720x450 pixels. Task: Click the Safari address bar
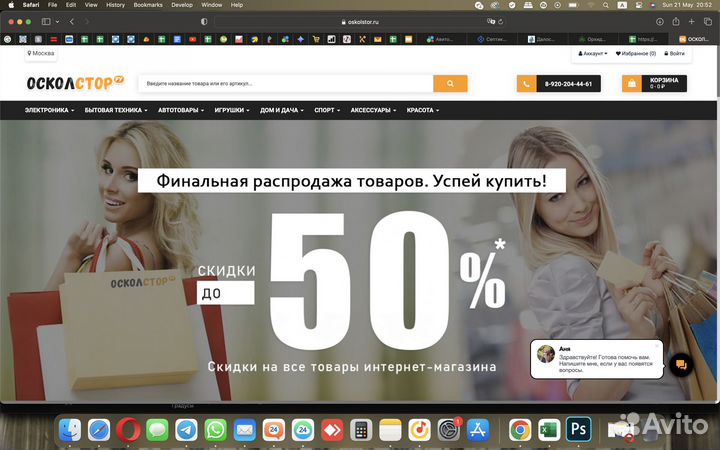[x=360, y=22]
